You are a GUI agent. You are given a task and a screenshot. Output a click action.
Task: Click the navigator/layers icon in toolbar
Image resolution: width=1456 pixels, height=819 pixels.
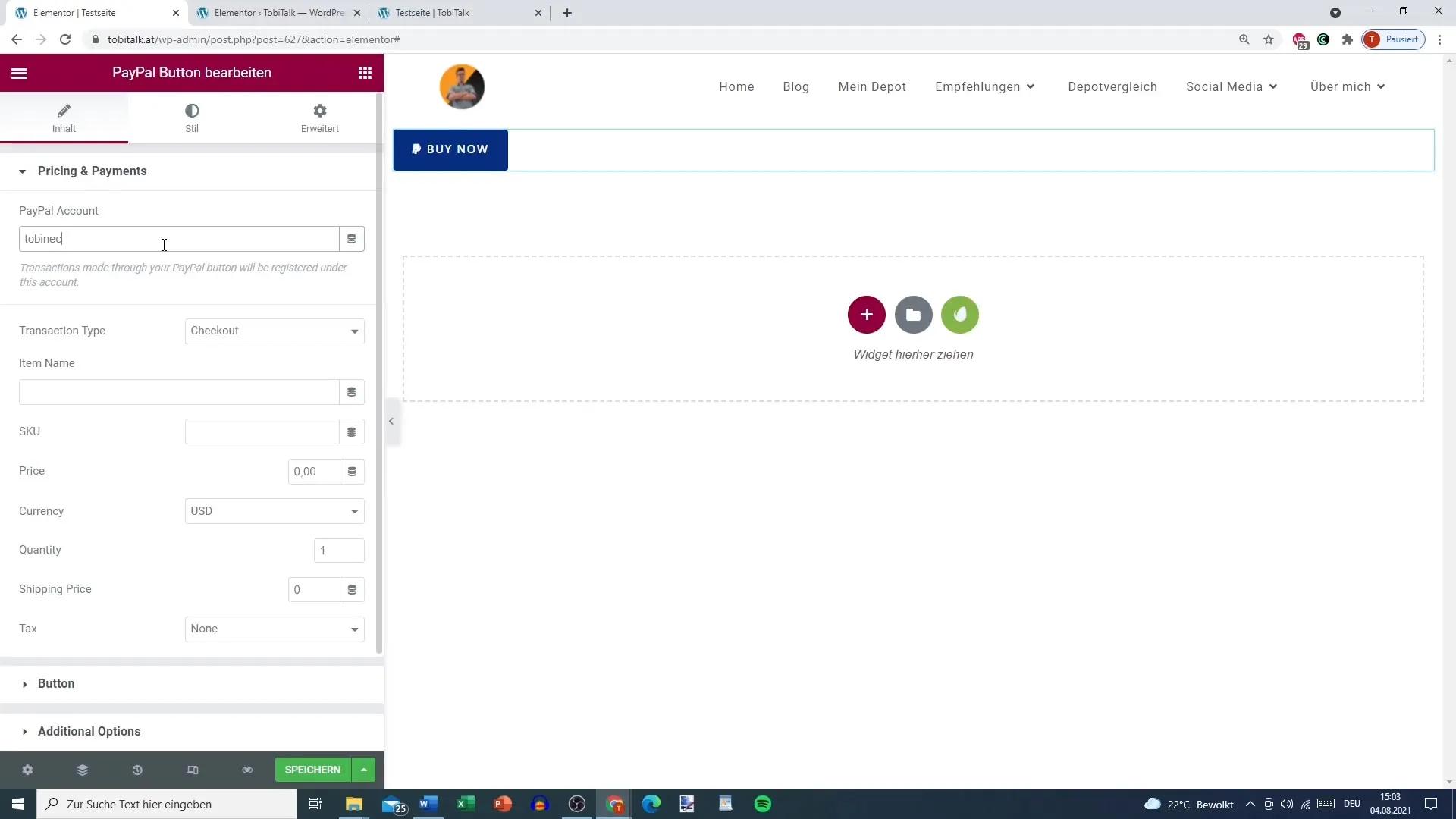[82, 769]
